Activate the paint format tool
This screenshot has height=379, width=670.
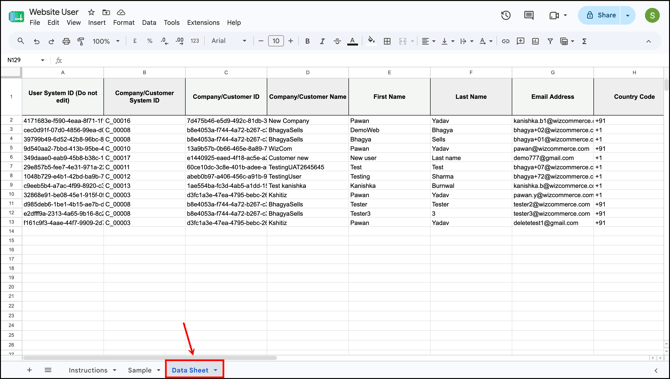[x=81, y=41]
